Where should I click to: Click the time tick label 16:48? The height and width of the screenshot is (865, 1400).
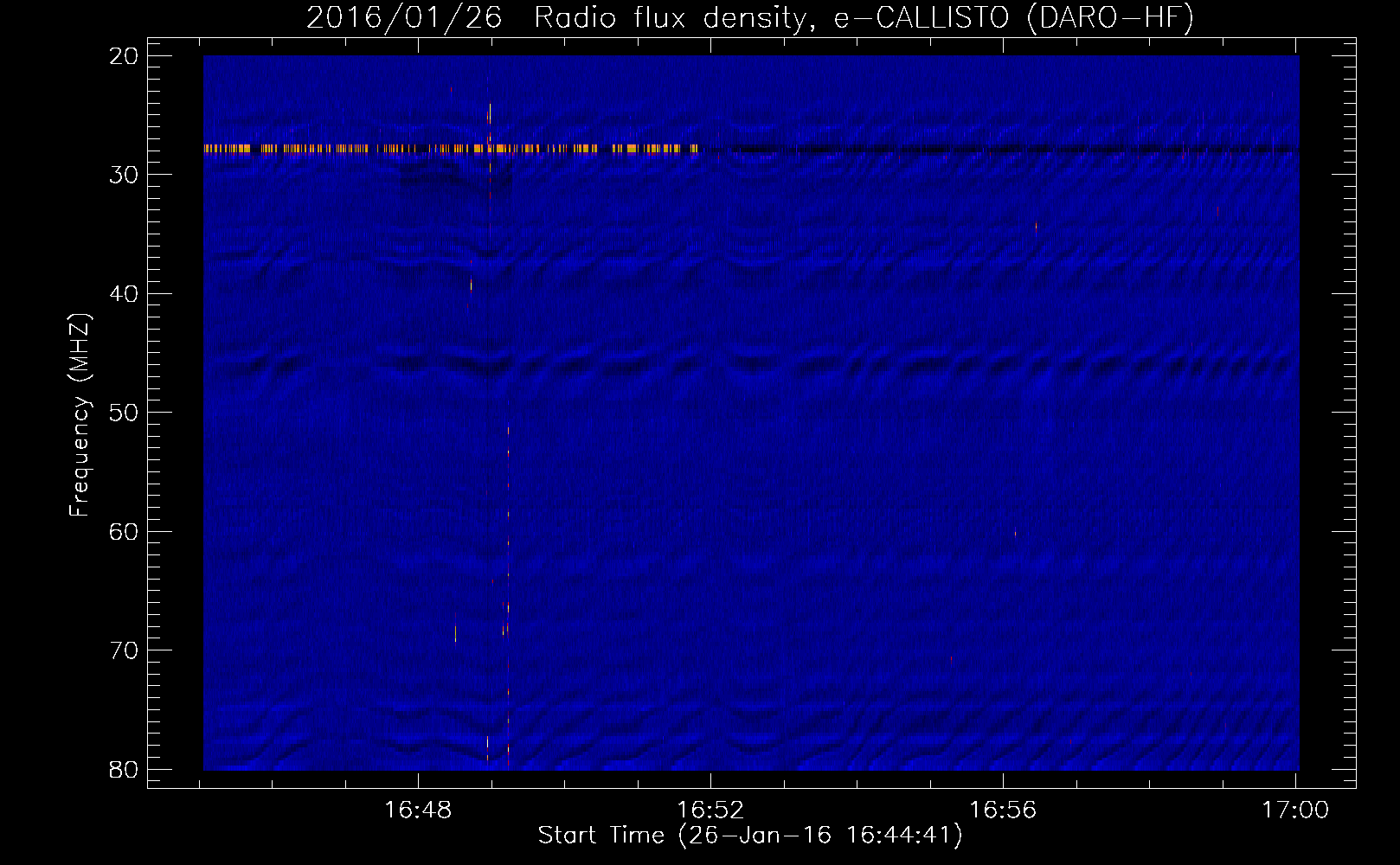[418, 811]
